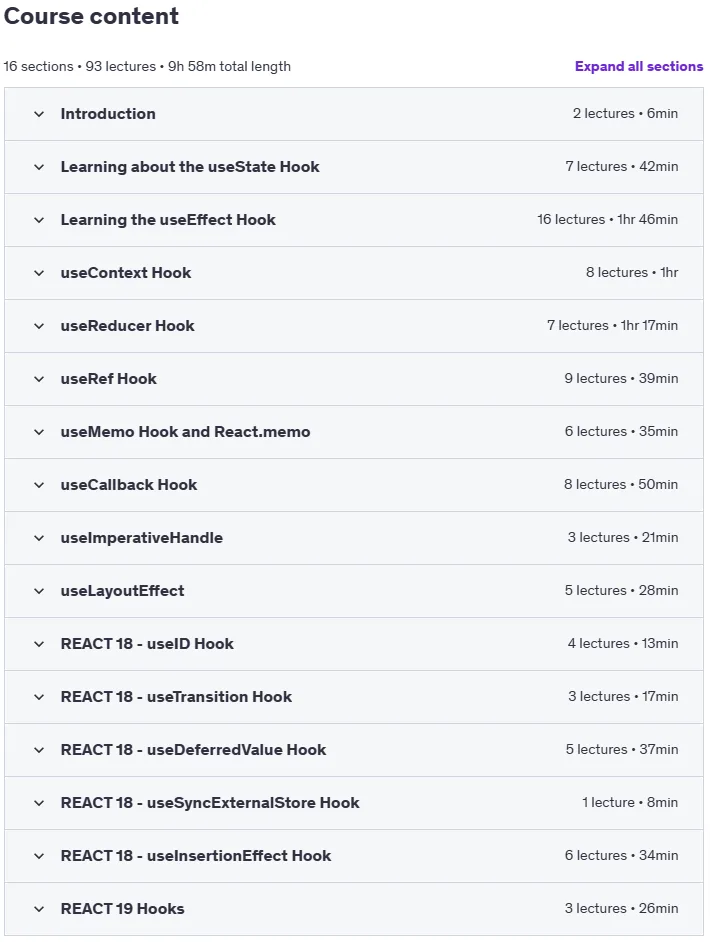Expand the useEffect Hook section chevron
Image resolution: width=710 pixels, height=942 pixels.
[39, 220]
